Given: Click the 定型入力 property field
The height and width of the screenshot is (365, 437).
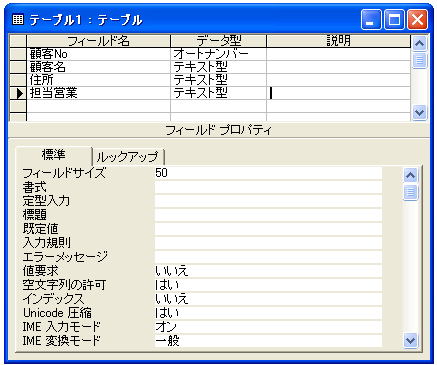Looking at the screenshot, I should pyautogui.click(x=268, y=201).
